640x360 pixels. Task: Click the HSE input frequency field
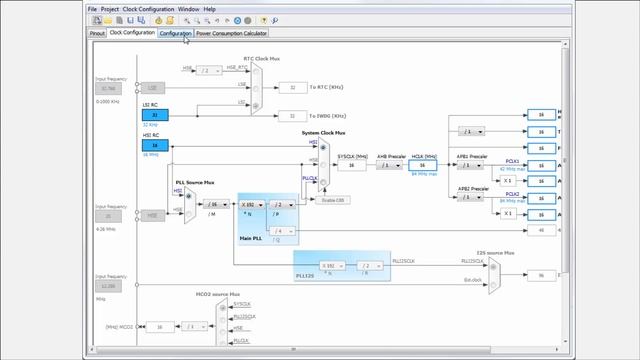[x=109, y=216]
